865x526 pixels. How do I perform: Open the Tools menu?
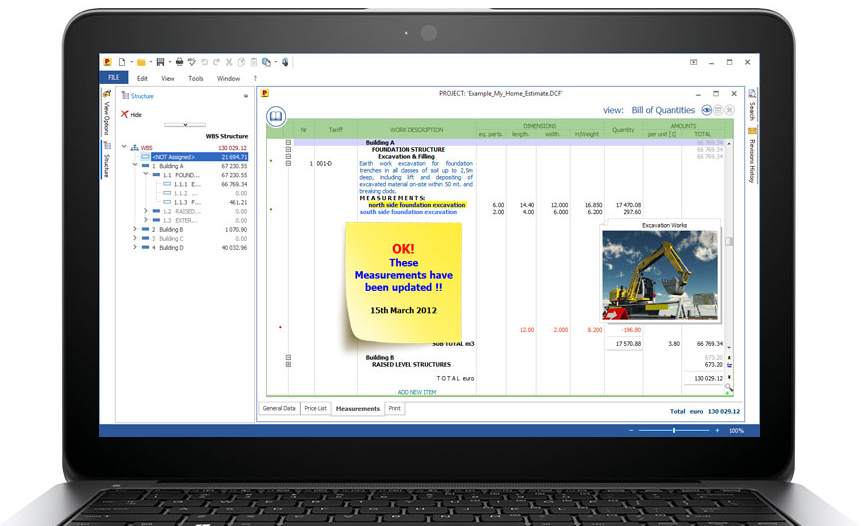(196, 78)
